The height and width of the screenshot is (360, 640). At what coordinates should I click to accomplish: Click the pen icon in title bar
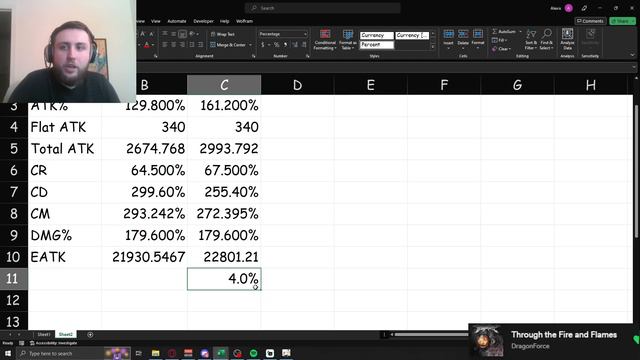584,8
